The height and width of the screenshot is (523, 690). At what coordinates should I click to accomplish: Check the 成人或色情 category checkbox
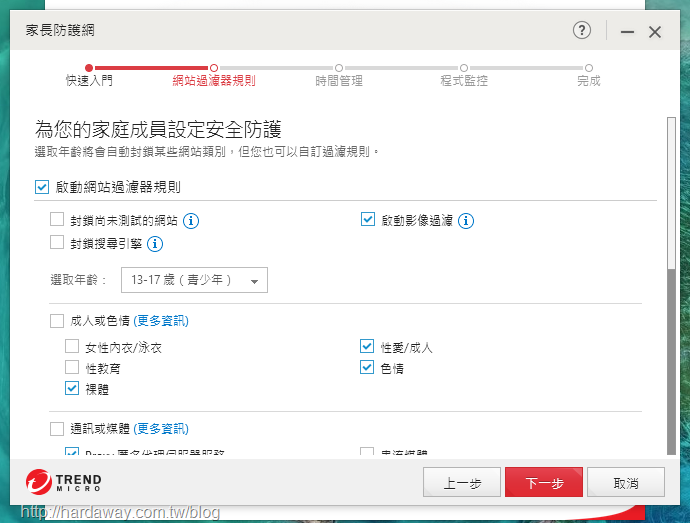pyautogui.click(x=57, y=321)
